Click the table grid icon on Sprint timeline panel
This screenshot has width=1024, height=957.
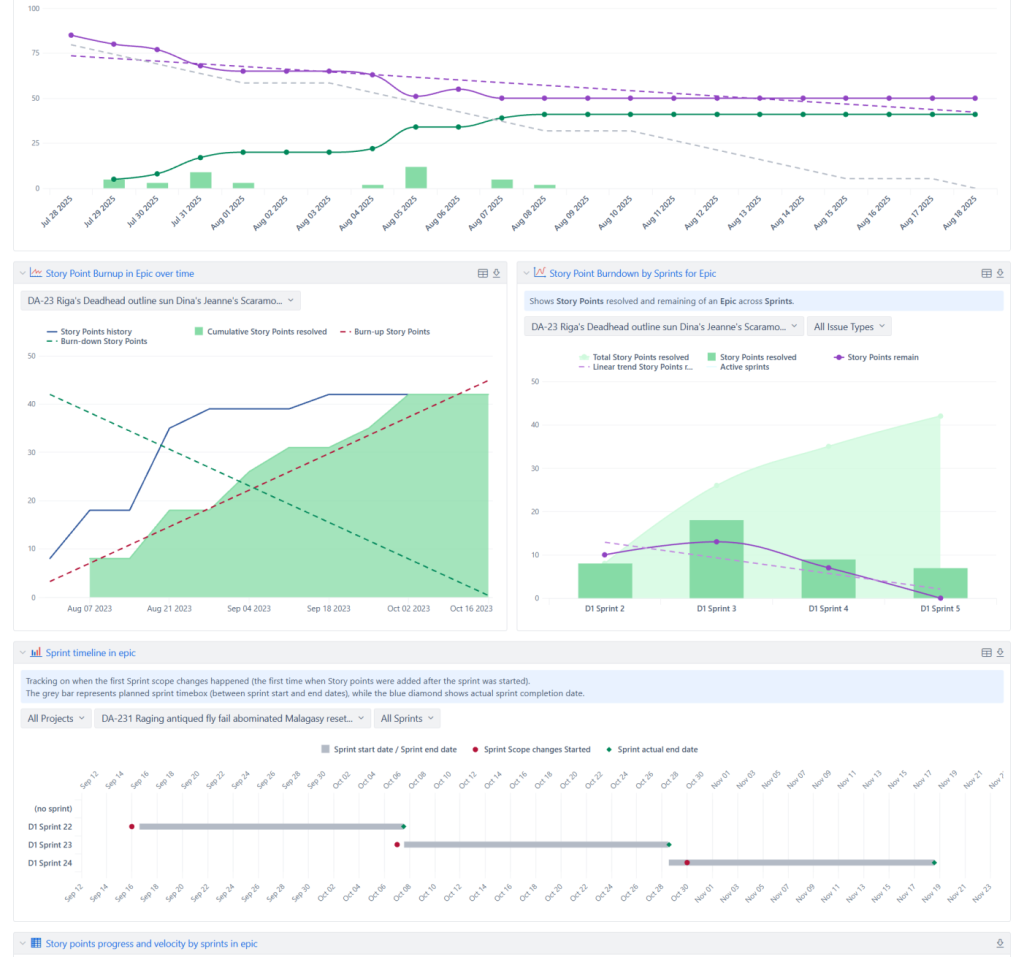pyautogui.click(x=986, y=650)
